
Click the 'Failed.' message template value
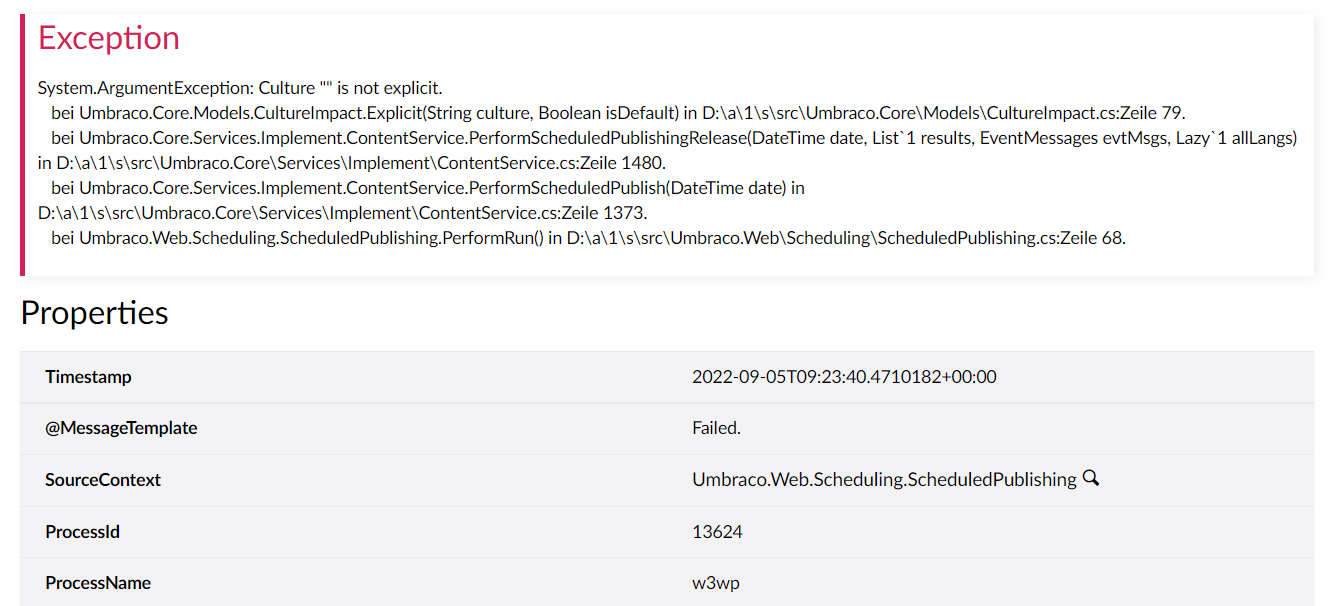(716, 428)
